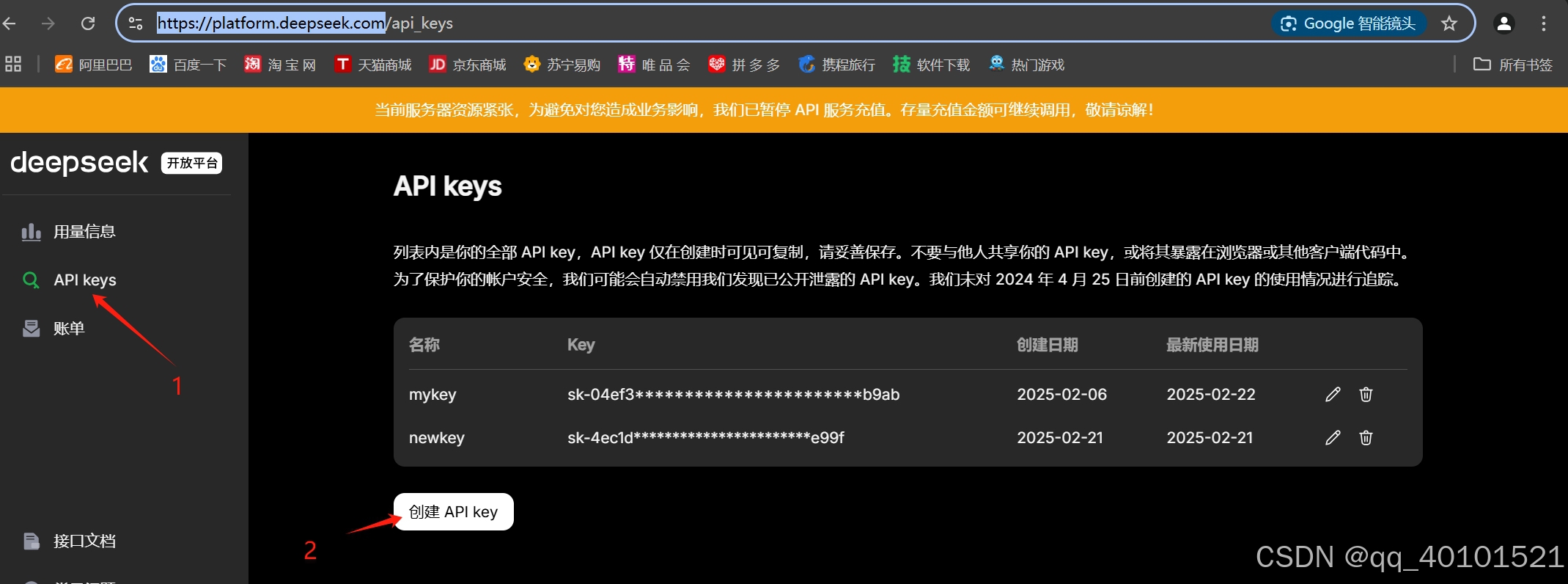The width and height of the screenshot is (1568, 584).
Task: Open 唯品会 bookmark
Action: click(654, 65)
